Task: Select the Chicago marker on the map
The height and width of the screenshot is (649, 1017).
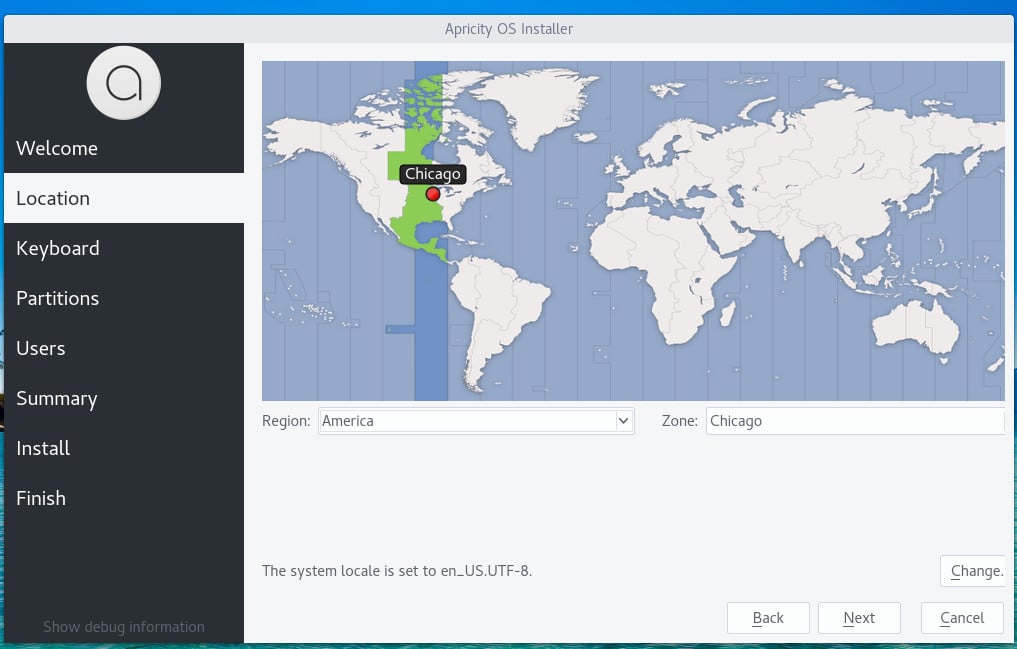Action: [x=432, y=194]
